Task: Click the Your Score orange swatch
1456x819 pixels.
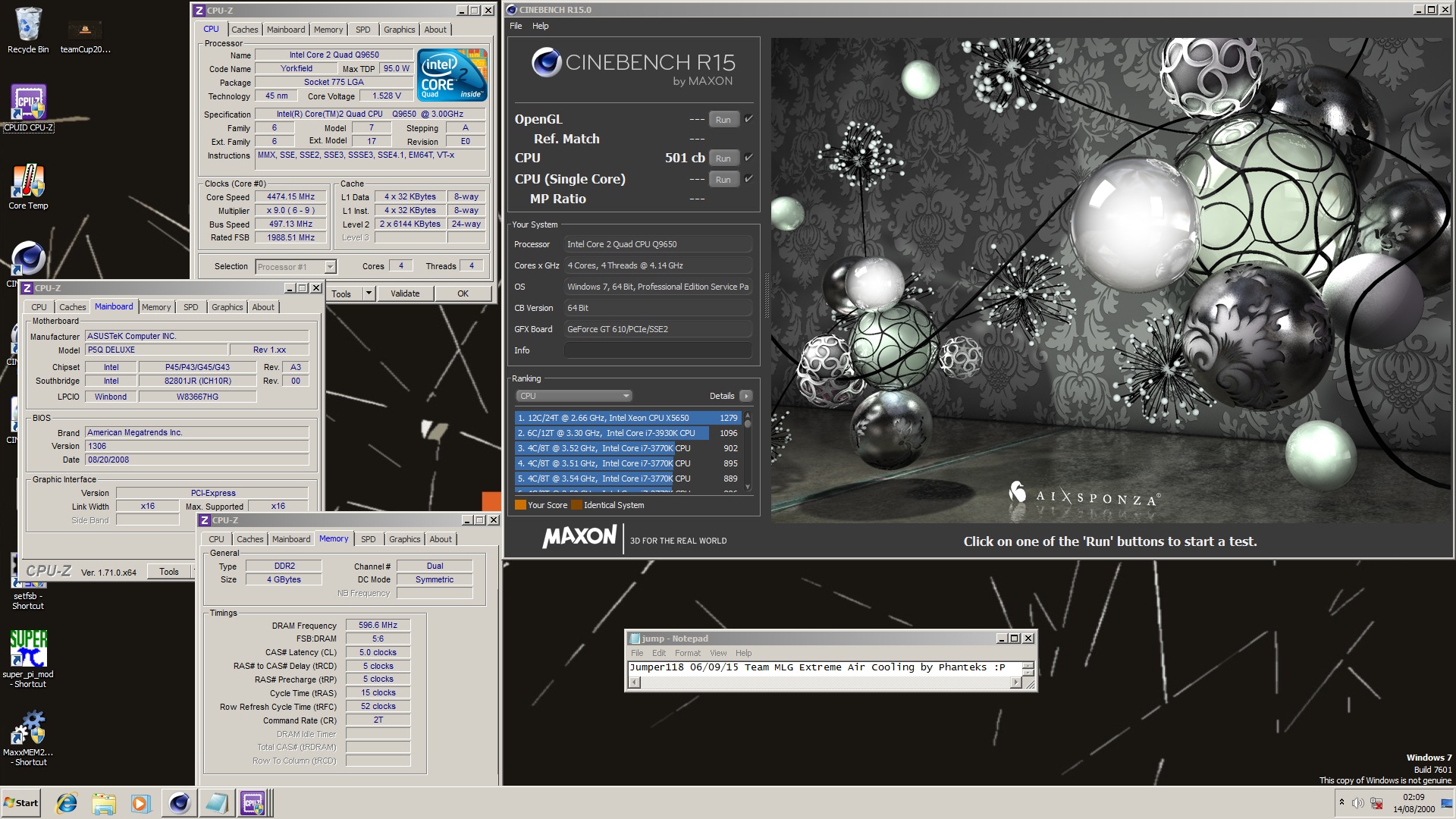Action: tap(520, 505)
